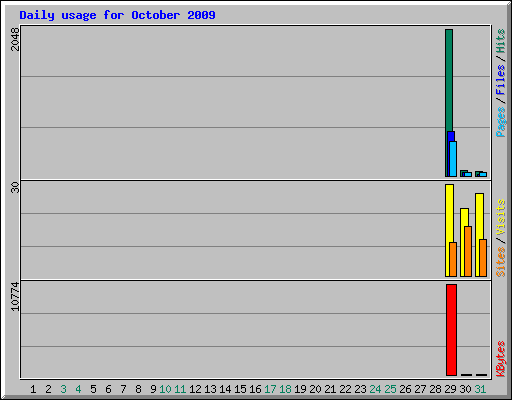Click green day label 17

tap(270, 389)
